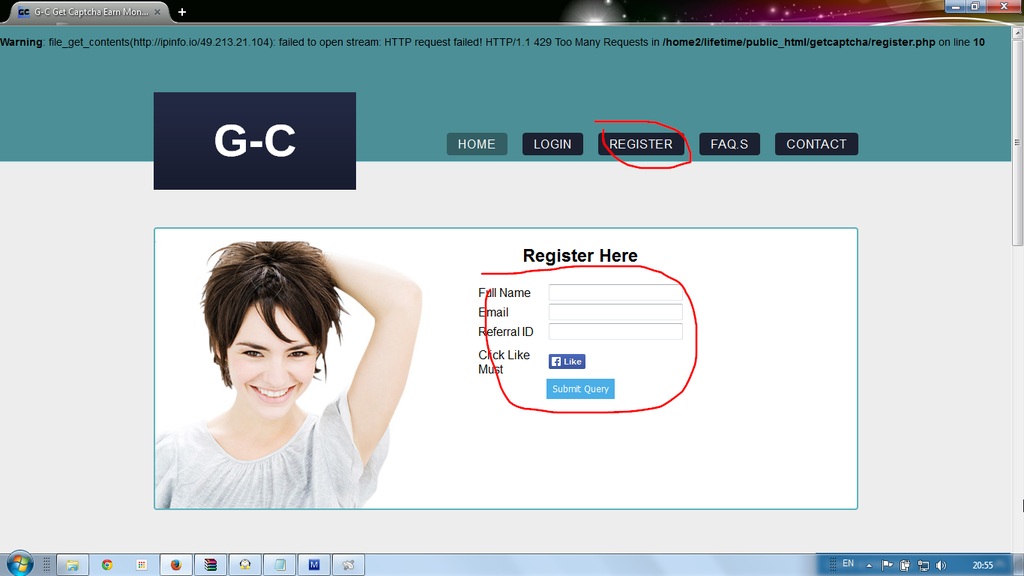The image size is (1024, 576).
Task: Click into the Referral ID field
Action: click(615, 331)
